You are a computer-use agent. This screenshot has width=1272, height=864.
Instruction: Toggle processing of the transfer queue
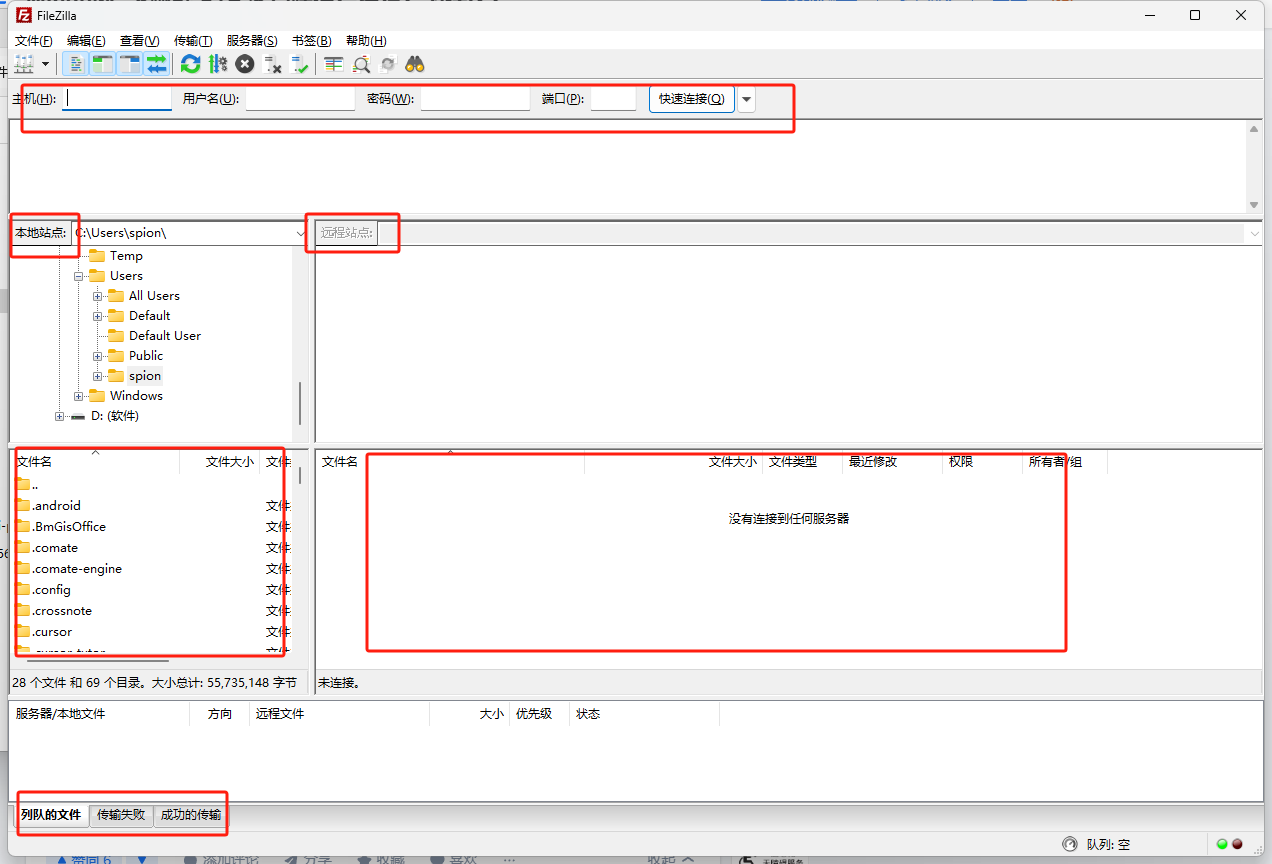pyautogui.click(x=218, y=64)
